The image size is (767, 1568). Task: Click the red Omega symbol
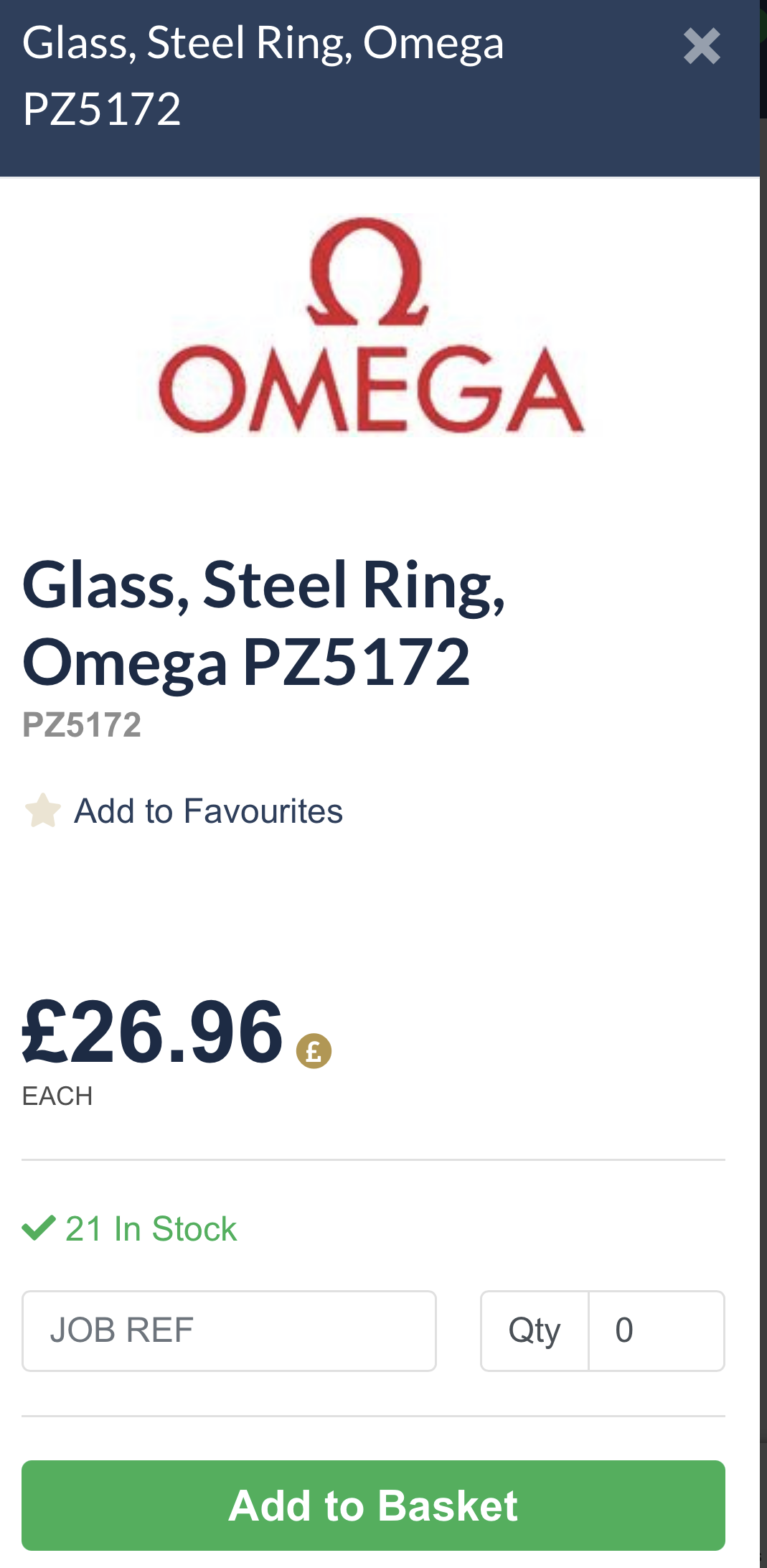coord(367,271)
